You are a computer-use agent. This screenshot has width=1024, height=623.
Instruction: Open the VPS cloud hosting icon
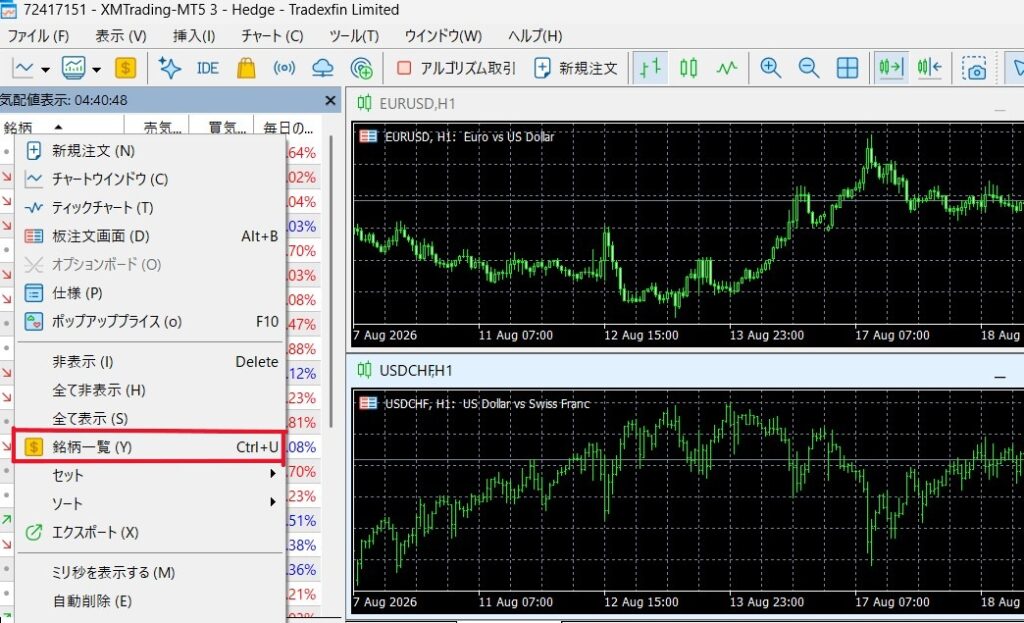tap(323, 68)
